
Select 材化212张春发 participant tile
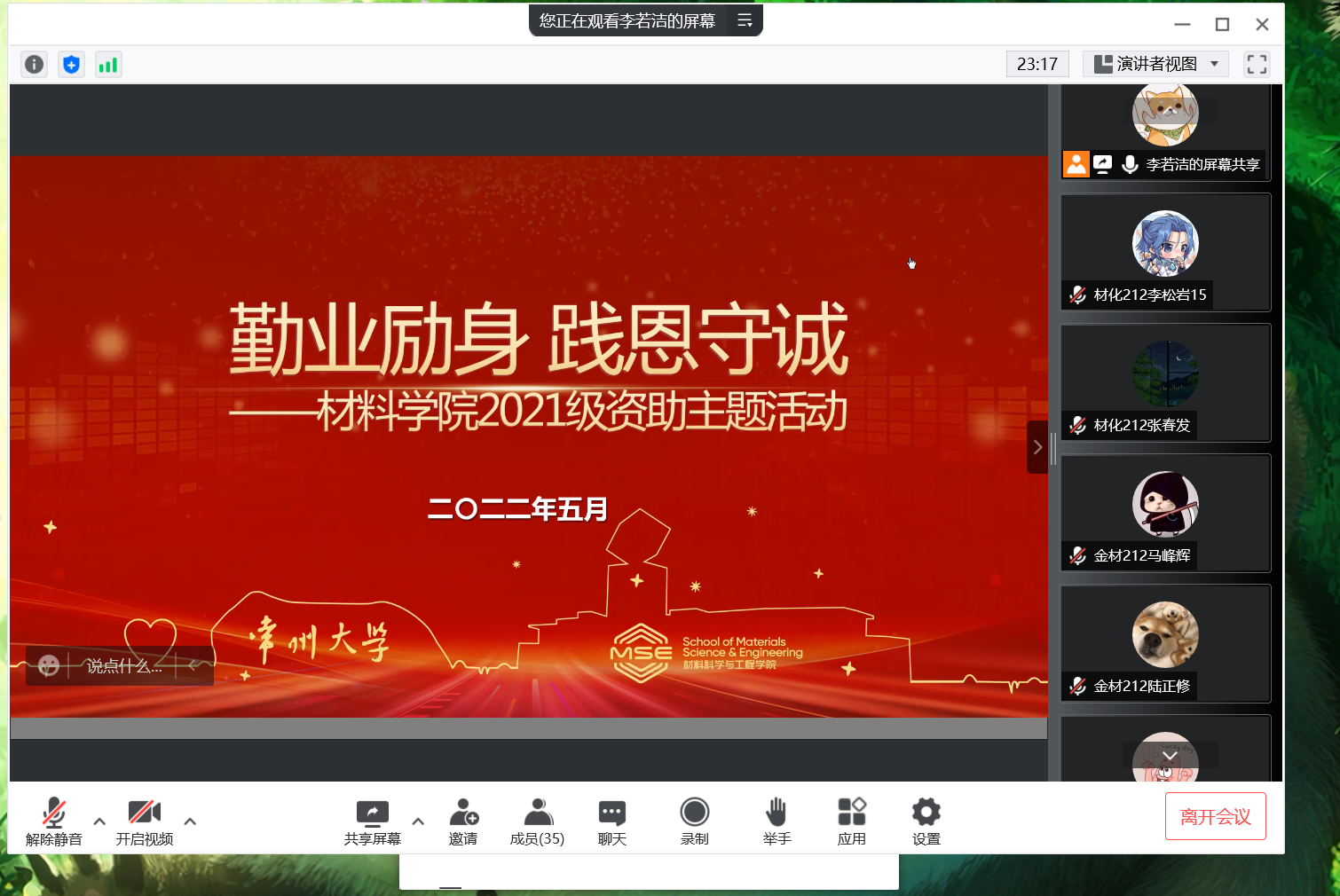1166,383
